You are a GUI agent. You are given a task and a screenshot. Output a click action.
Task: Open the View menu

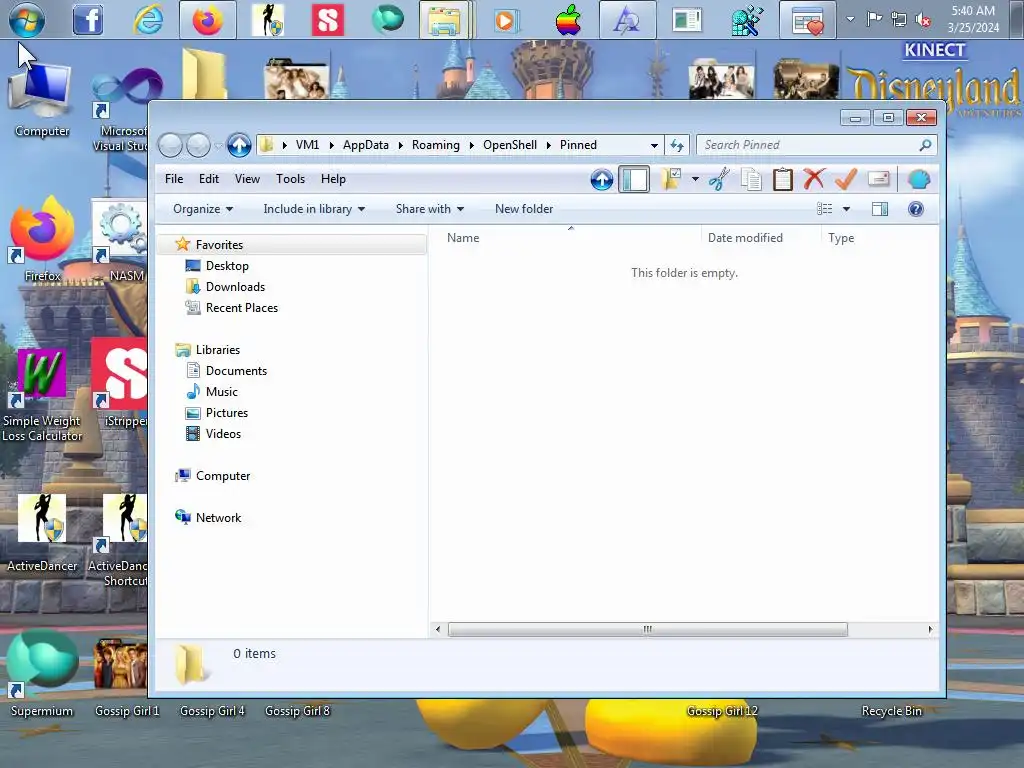point(248,179)
